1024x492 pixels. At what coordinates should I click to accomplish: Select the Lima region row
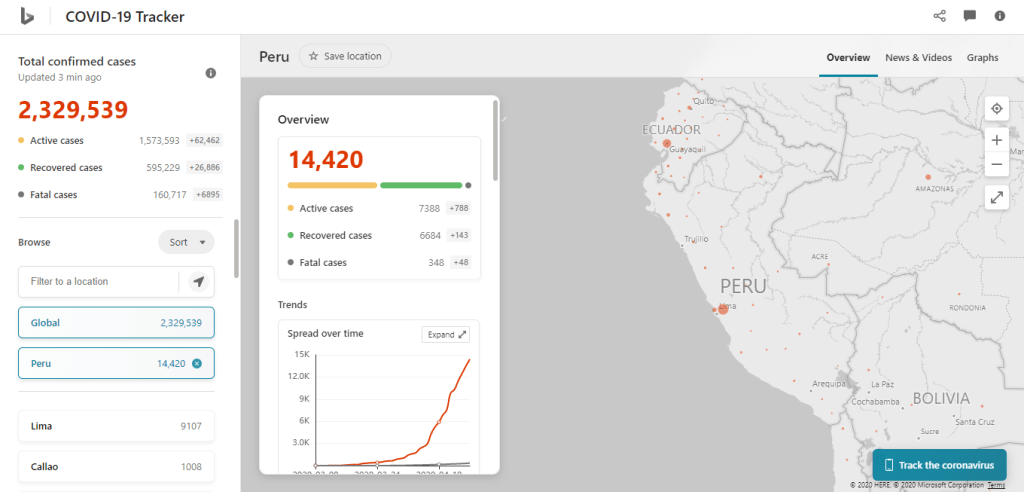tap(116, 426)
